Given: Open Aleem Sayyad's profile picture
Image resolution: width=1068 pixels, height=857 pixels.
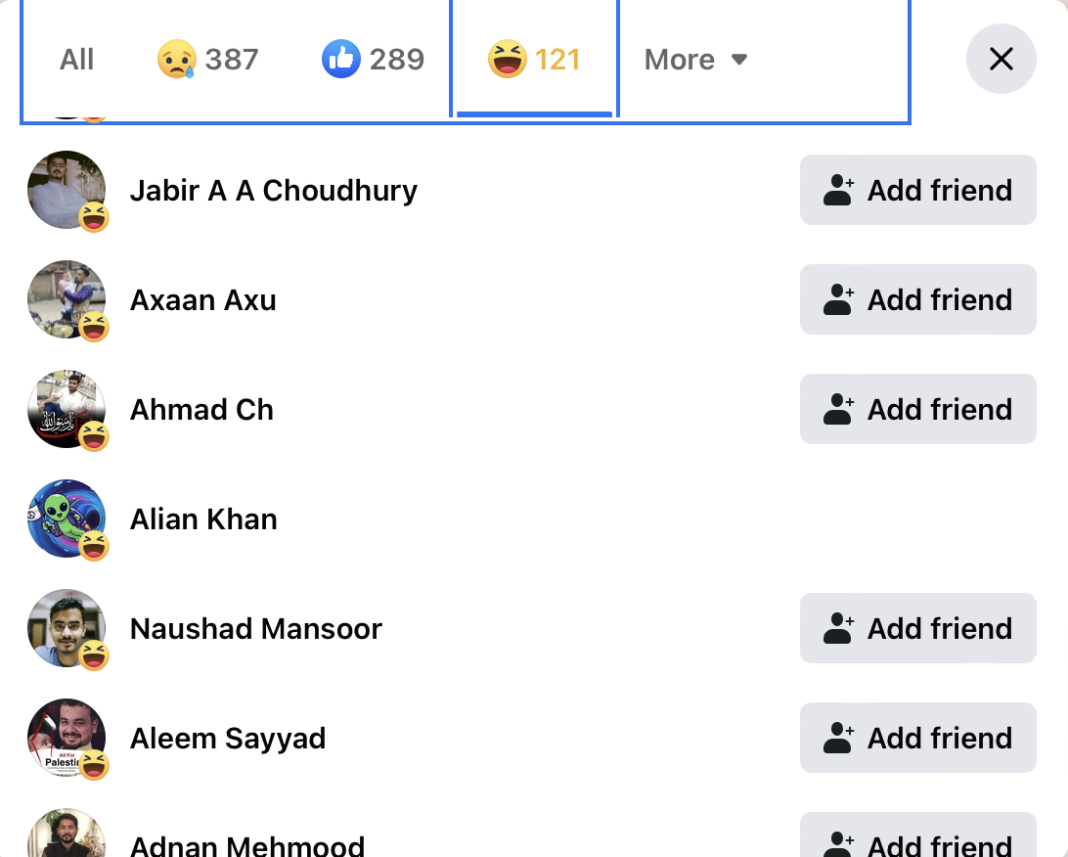Looking at the screenshot, I should click(x=66, y=738).
